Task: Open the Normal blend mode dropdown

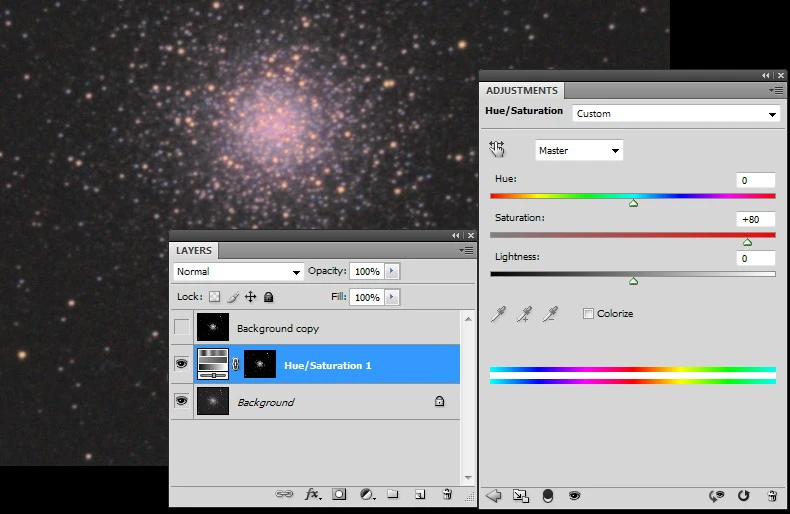Action: click(238, 272)
